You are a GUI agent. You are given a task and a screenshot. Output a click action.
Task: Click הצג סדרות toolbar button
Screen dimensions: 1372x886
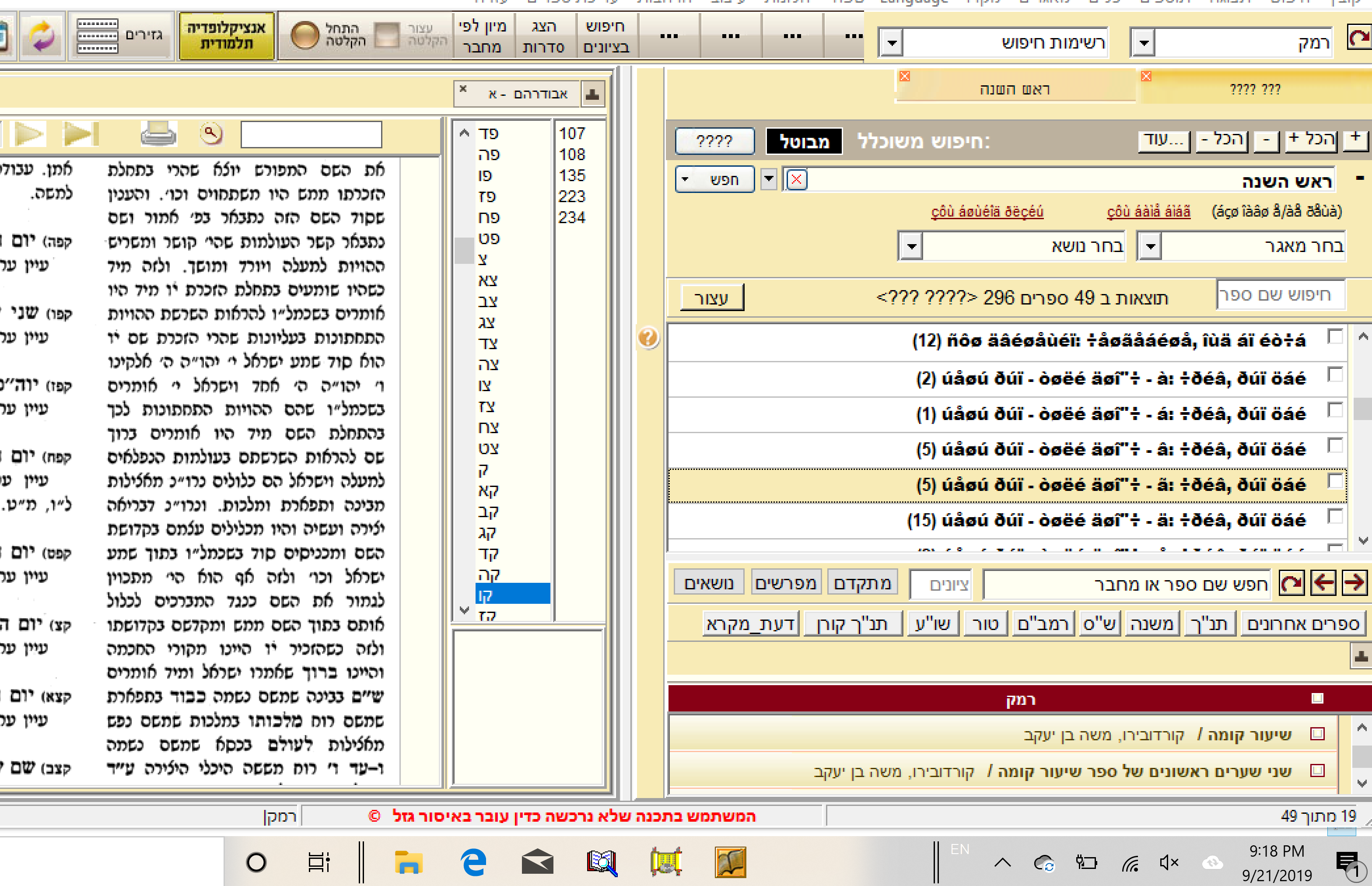(543, 36)
